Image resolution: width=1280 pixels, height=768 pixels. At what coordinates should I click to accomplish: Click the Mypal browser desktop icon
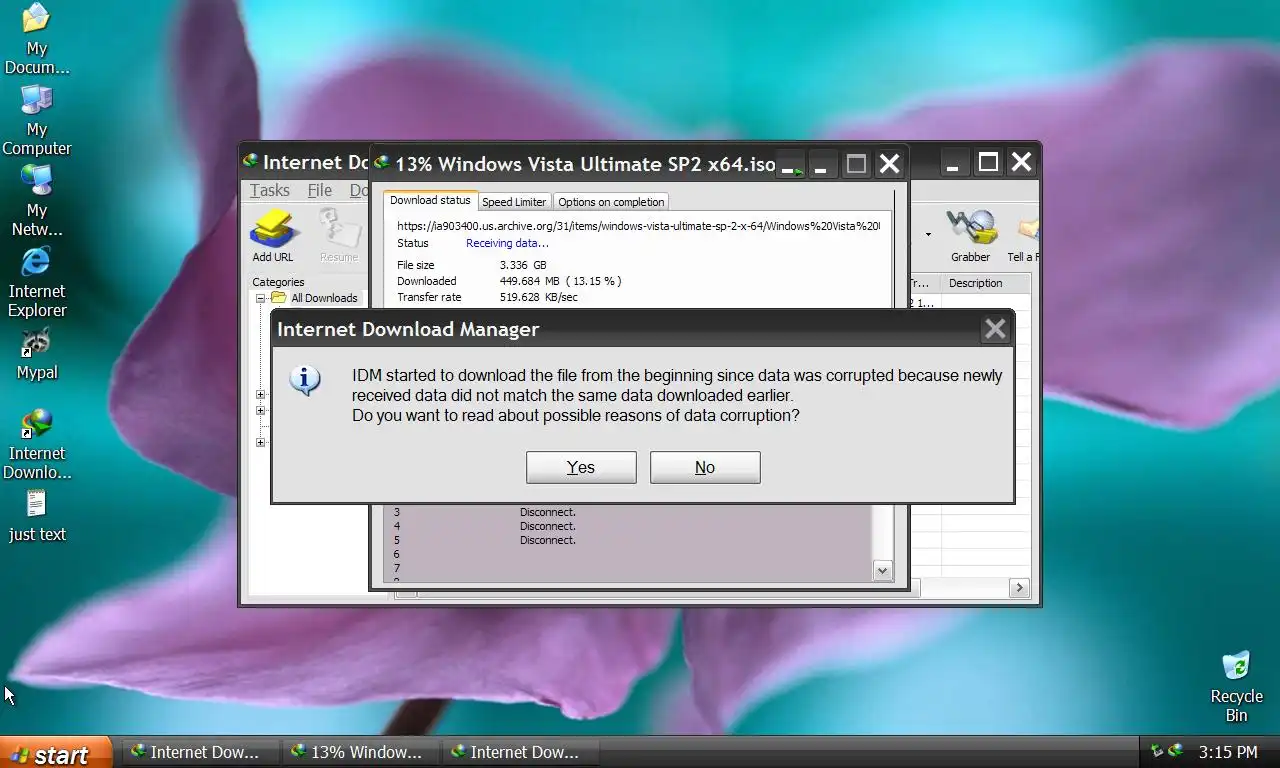click(x=37, y=355)
